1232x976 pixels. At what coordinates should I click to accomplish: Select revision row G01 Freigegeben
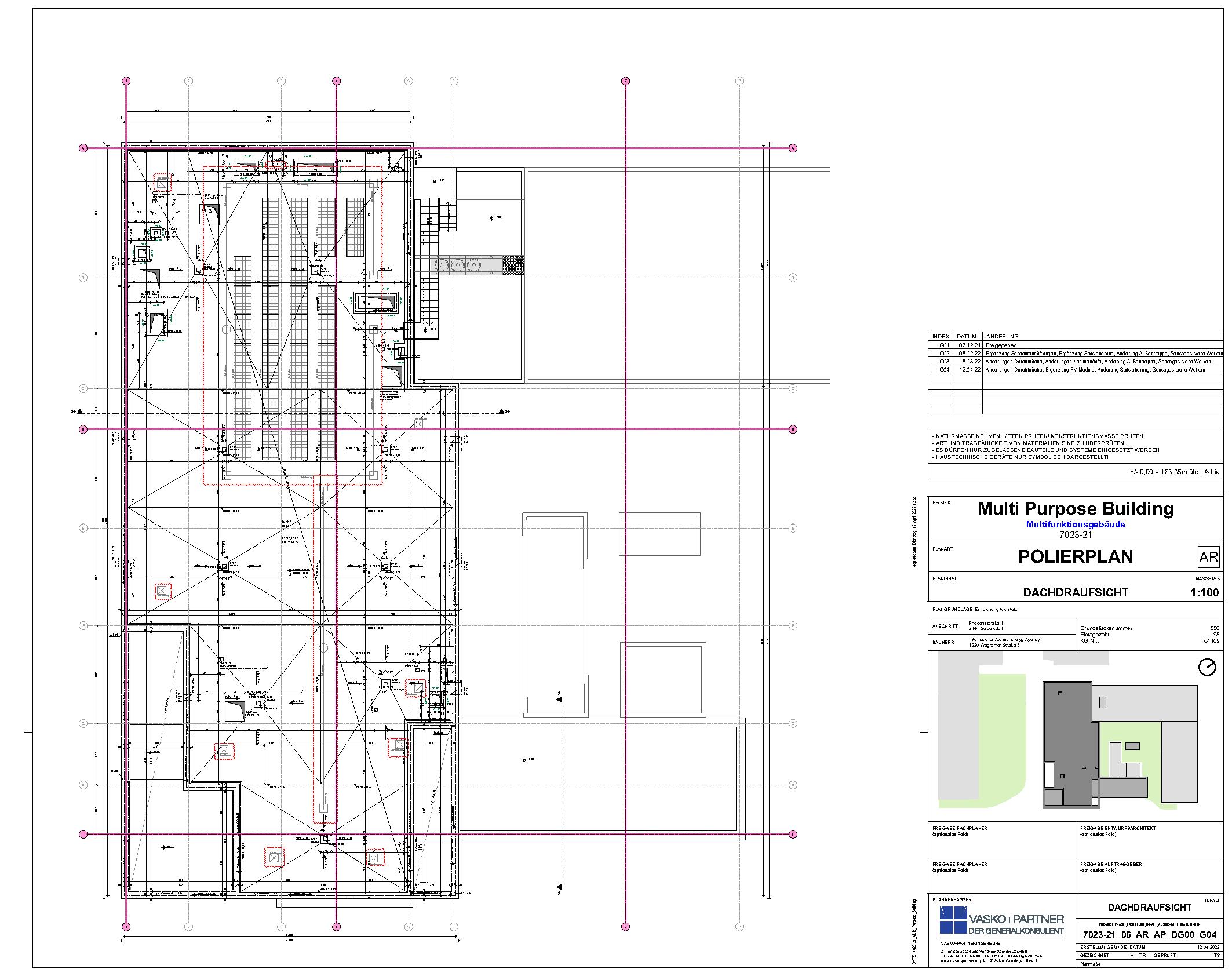click(997, 345)
